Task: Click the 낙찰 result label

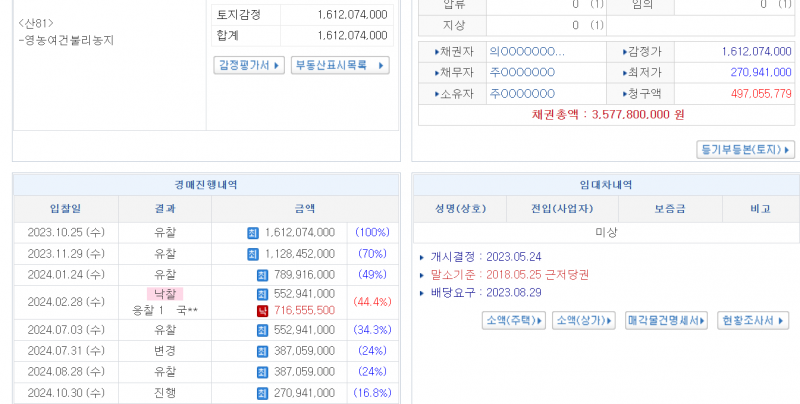Action: pyautogui.click(x=165, y=293)
